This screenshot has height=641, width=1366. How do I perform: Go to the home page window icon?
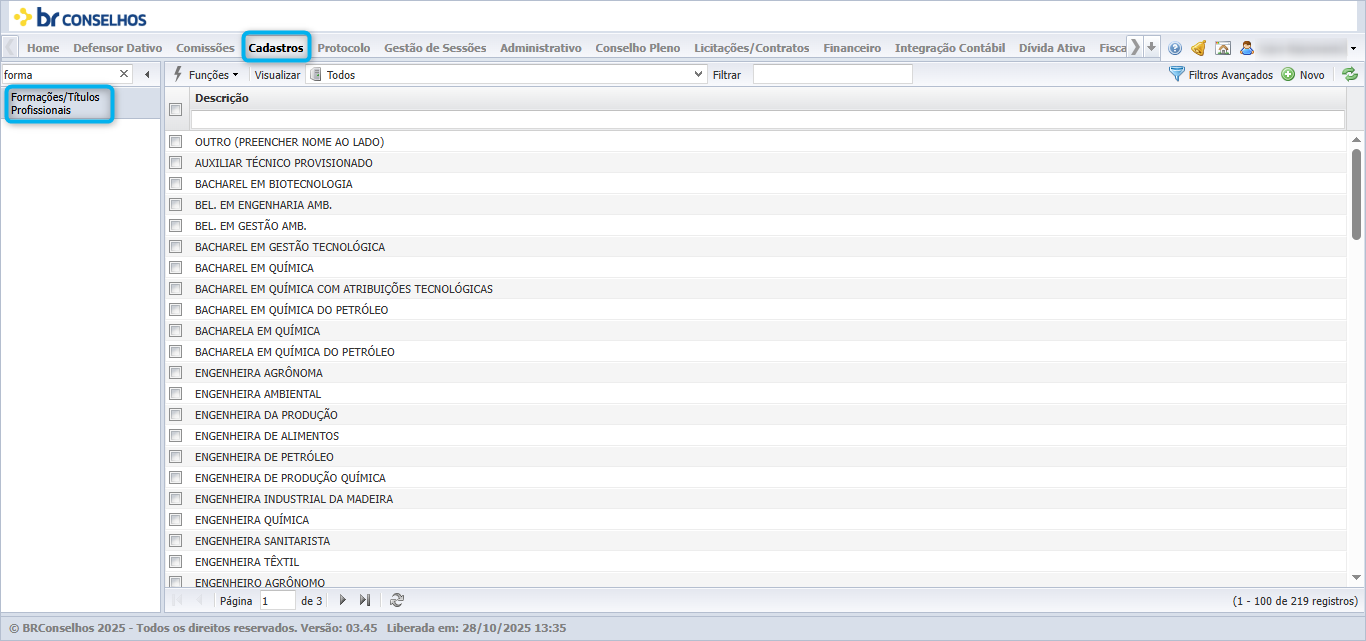coord(1222,48)
